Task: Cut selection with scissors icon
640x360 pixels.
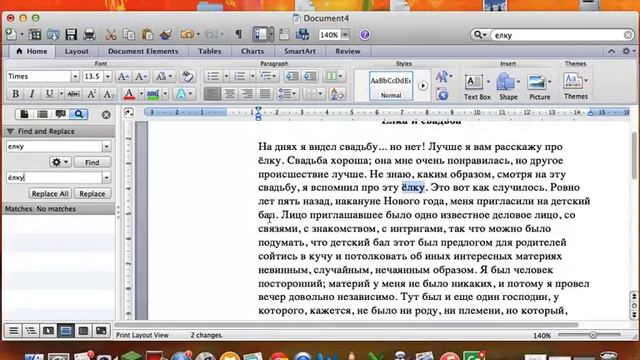Action: [x=111, y=35]
